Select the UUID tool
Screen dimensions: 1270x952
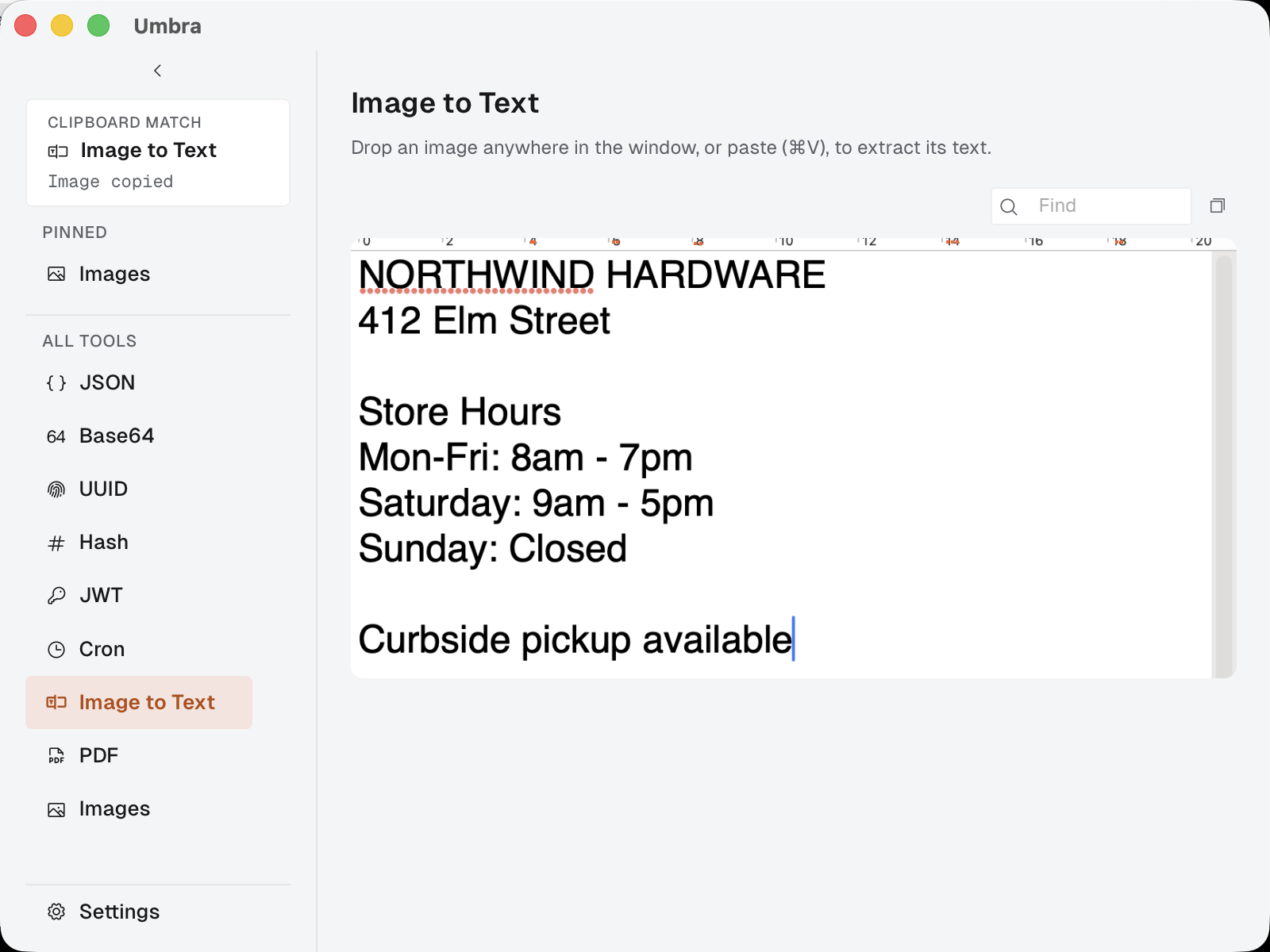coord(139,489)
